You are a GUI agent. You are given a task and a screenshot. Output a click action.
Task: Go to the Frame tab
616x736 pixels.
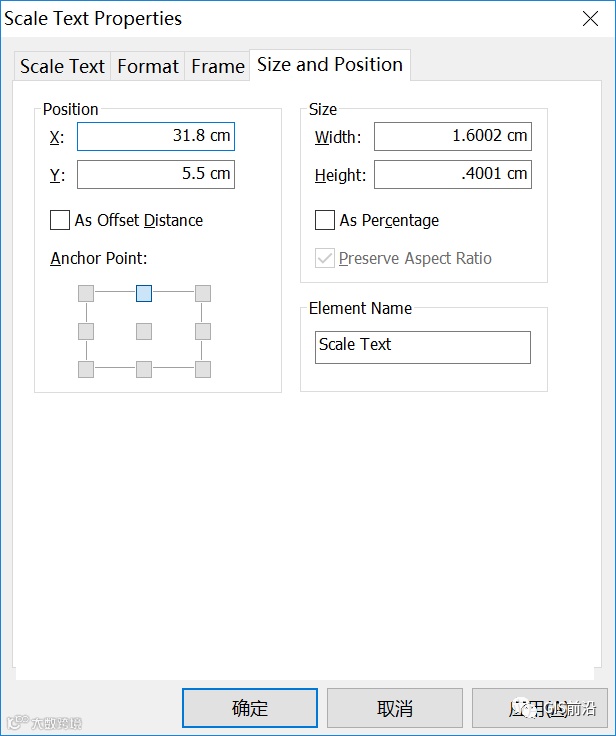pyautogui.click(x=217, y=66)
